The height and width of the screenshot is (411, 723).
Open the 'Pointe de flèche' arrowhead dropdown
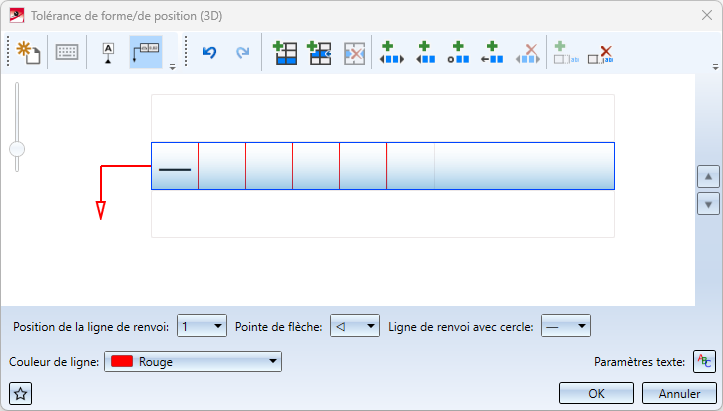click(x=355, y=326)
